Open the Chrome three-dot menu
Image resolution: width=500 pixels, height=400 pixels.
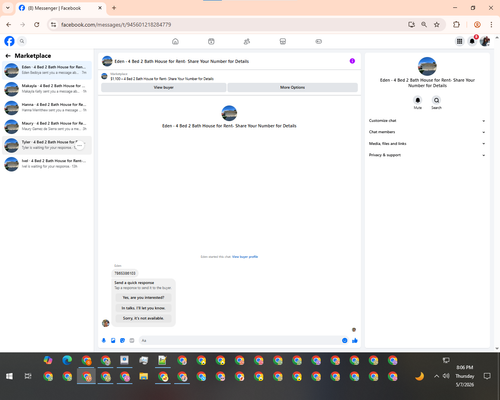(491, 25)
